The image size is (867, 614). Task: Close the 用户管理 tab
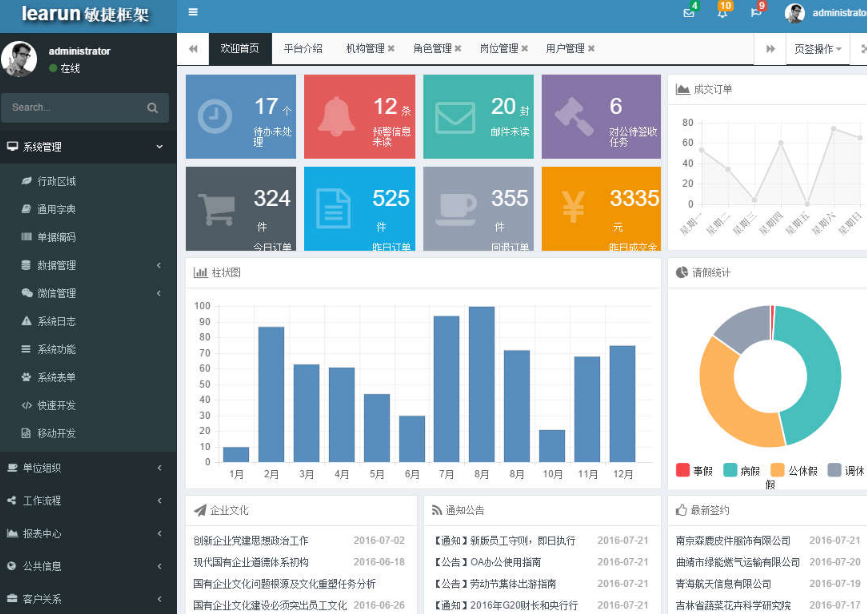tap(591, 48)
